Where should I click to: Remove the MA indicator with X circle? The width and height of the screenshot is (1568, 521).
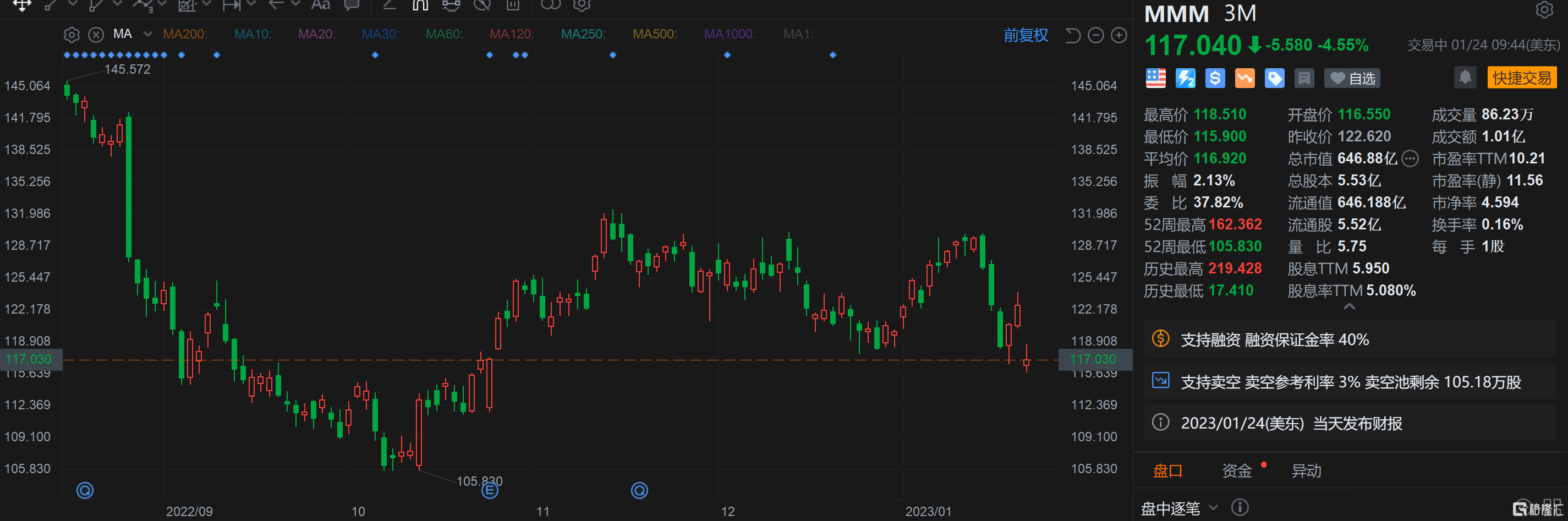click(x=96, y=35)
